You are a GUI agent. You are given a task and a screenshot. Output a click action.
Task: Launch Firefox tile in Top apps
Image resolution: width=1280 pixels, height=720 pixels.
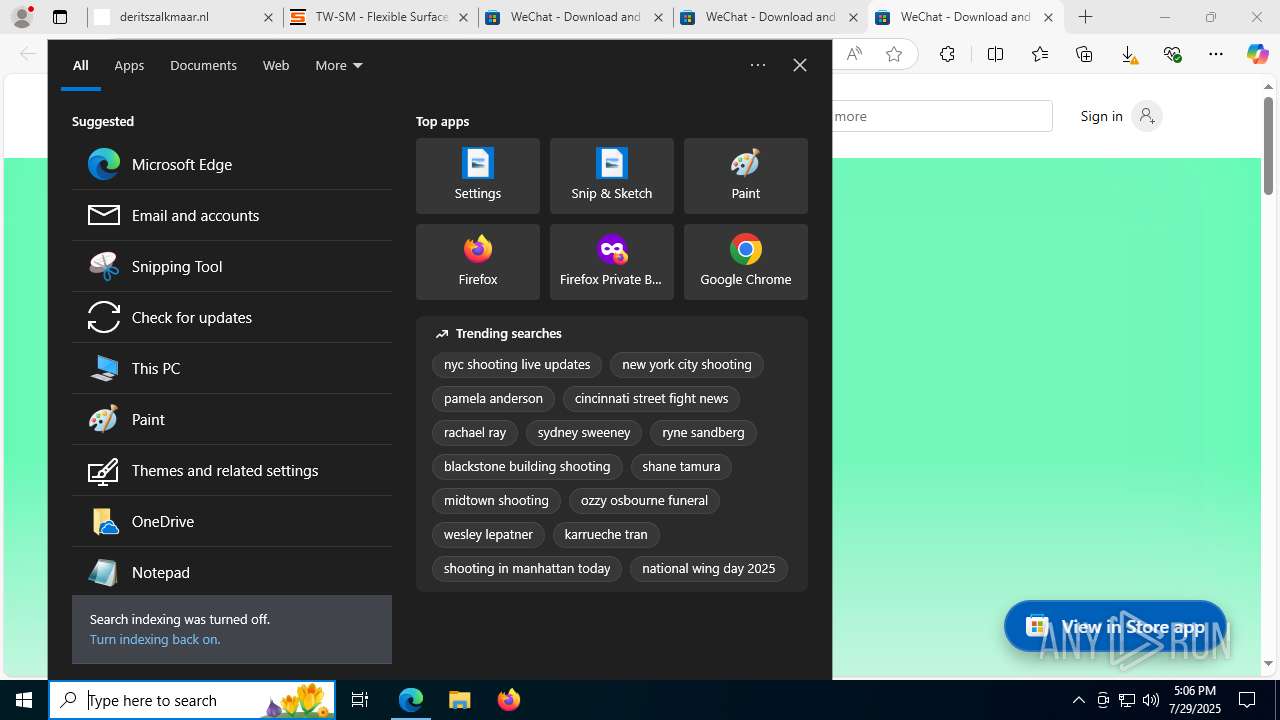pos(478,262)
